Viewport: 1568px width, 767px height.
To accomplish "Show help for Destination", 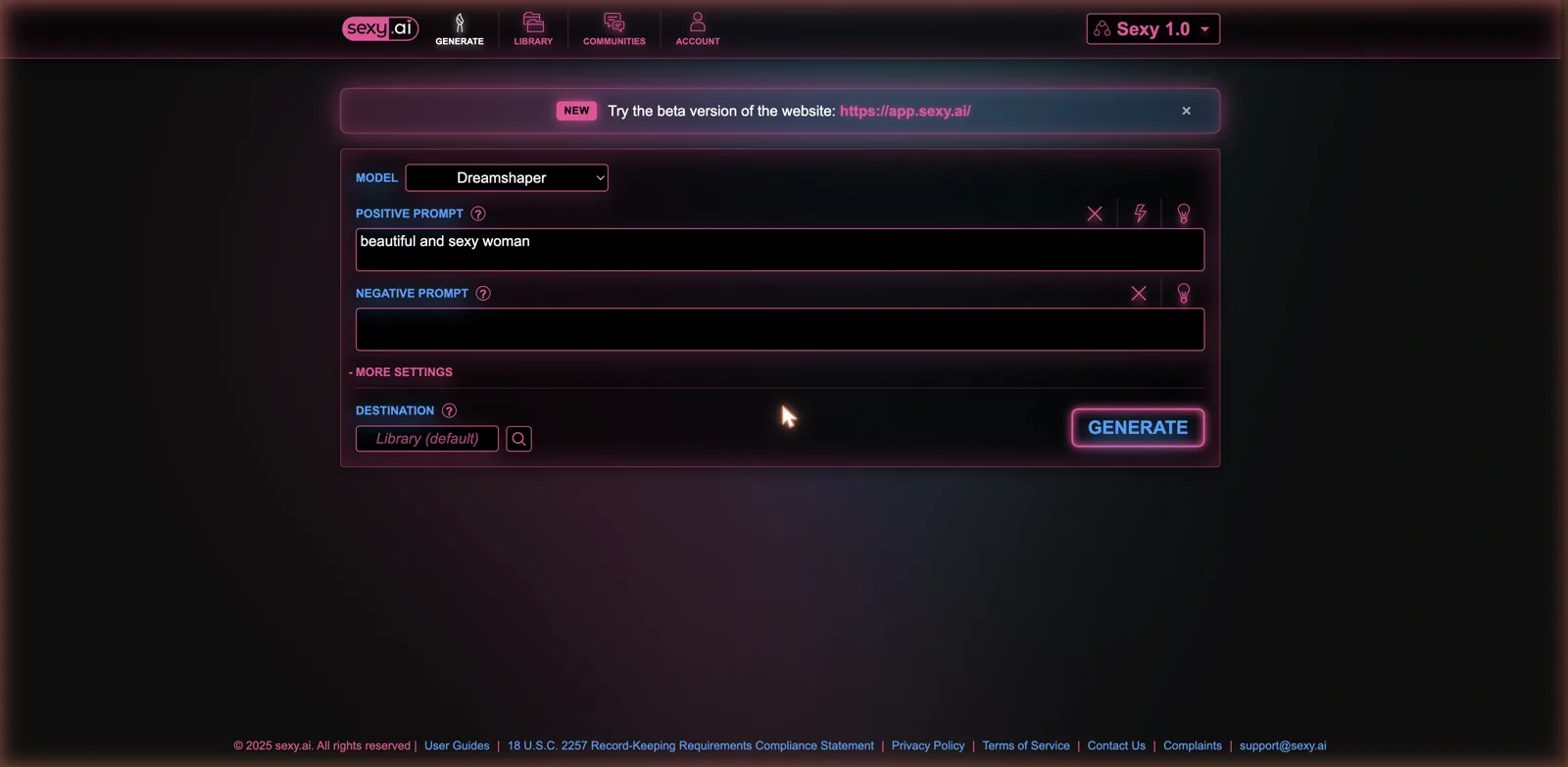I will tap(449, 410).
